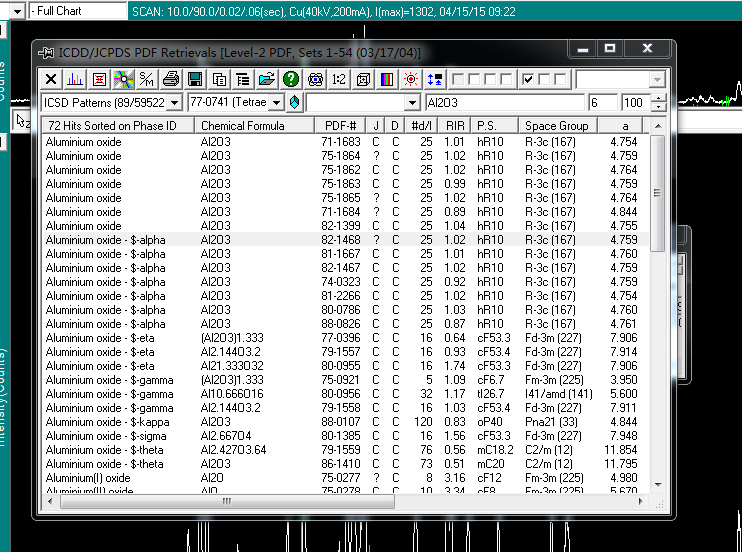
Task: Click the Al2O3 search text field
Action: [505, 103]
